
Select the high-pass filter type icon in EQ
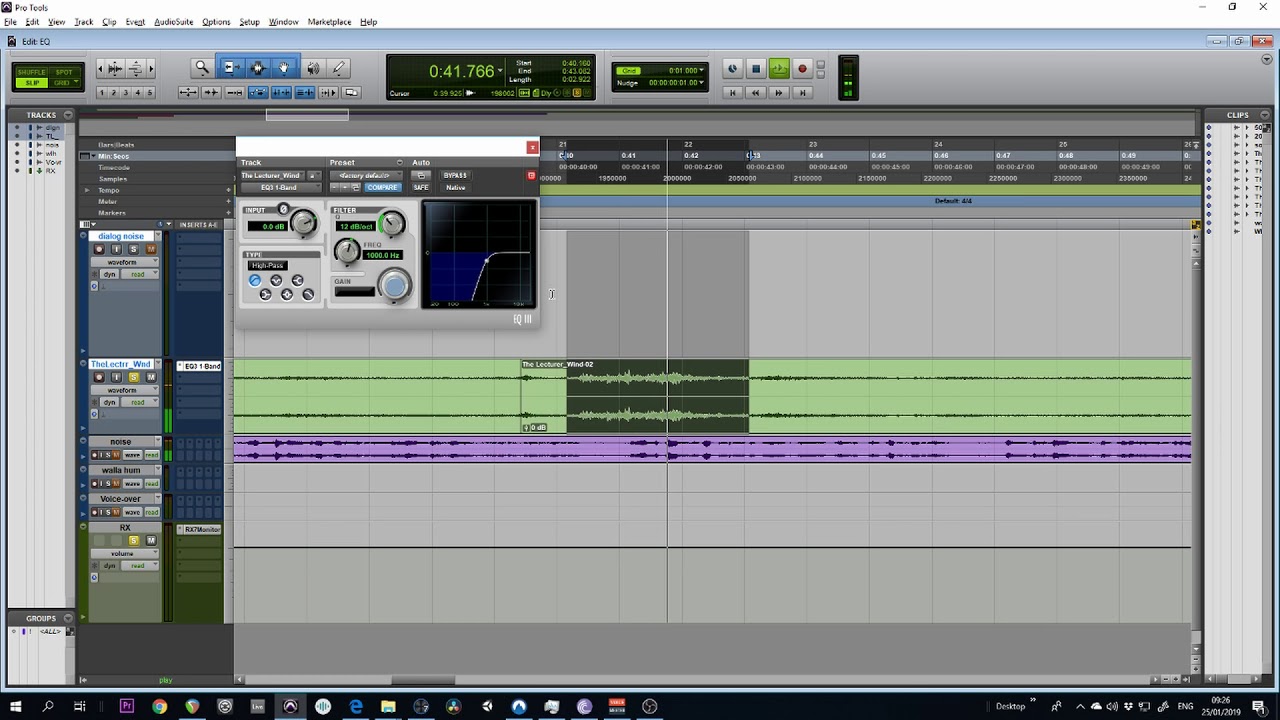255,281
